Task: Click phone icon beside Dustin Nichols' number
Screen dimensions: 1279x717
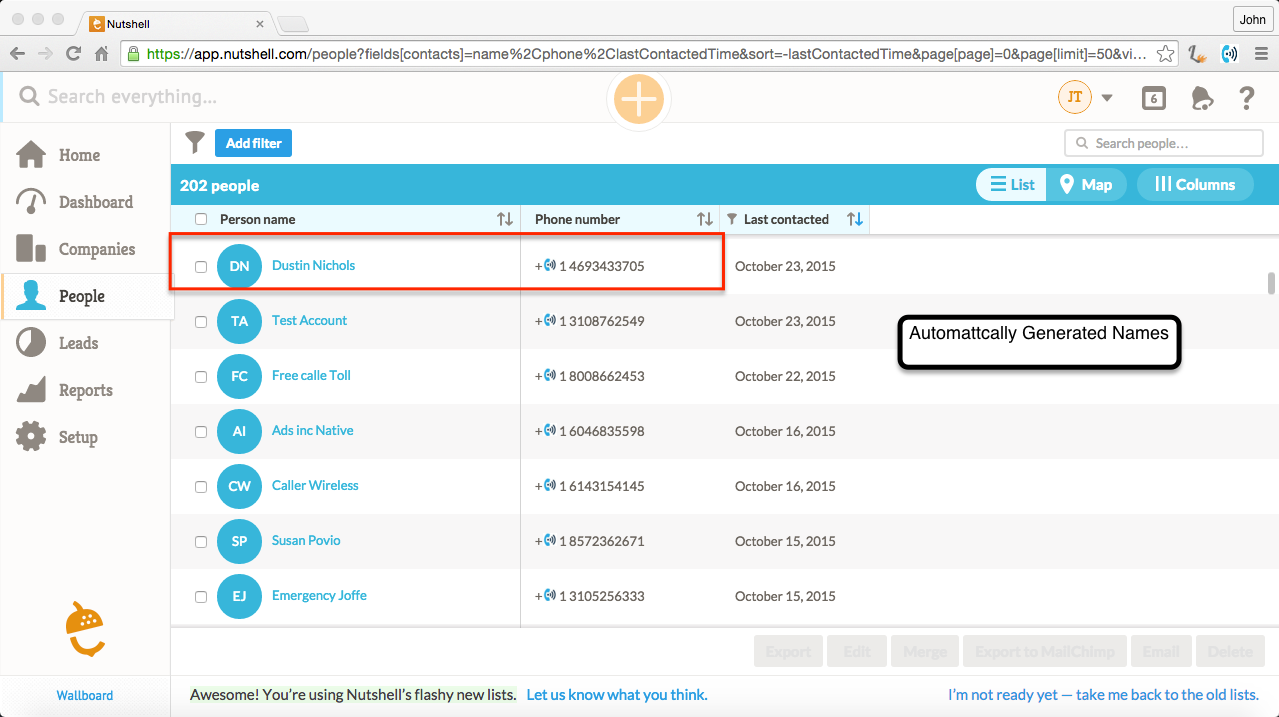Action: point(549,266)
